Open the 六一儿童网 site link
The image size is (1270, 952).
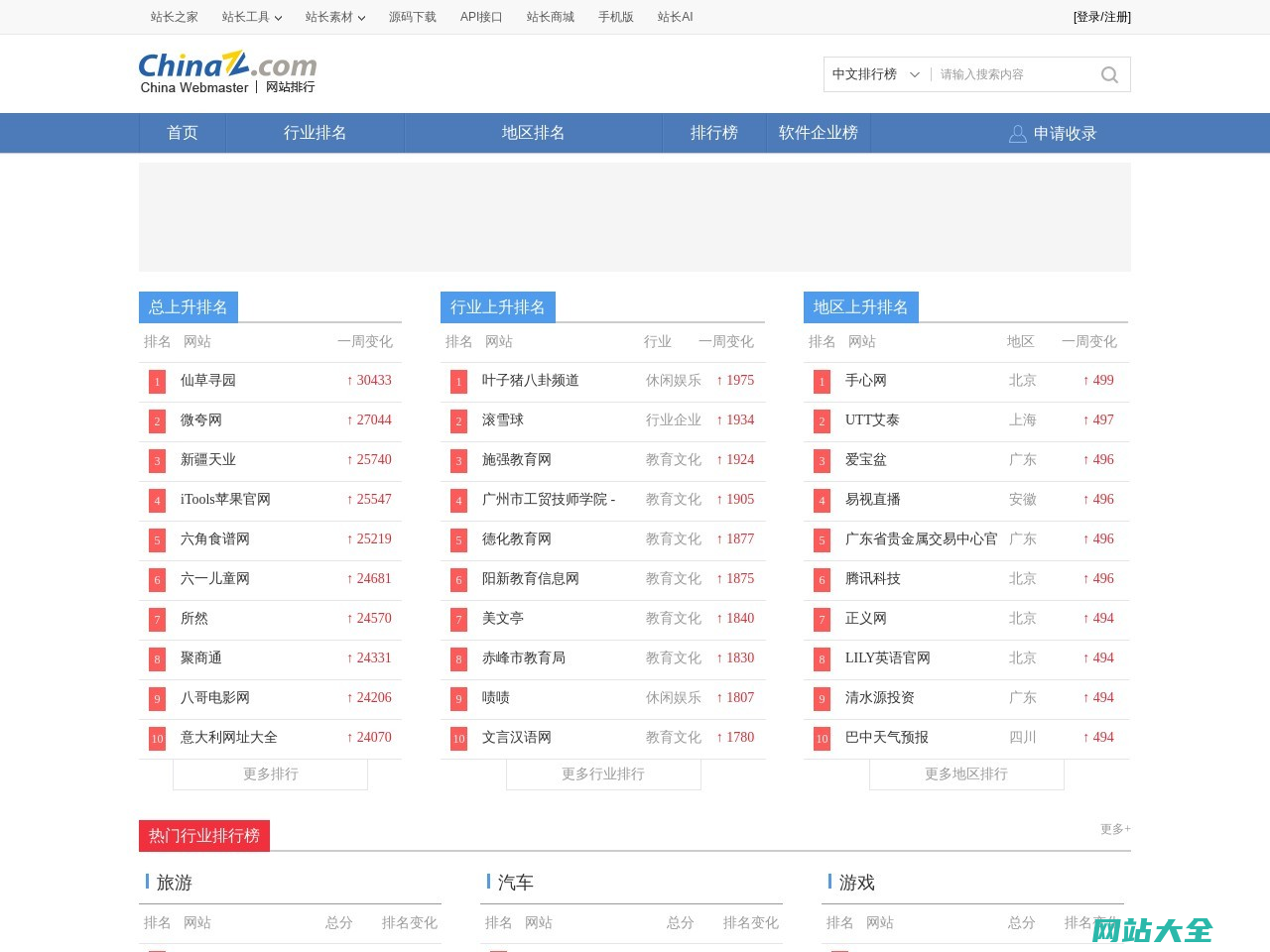215,579
